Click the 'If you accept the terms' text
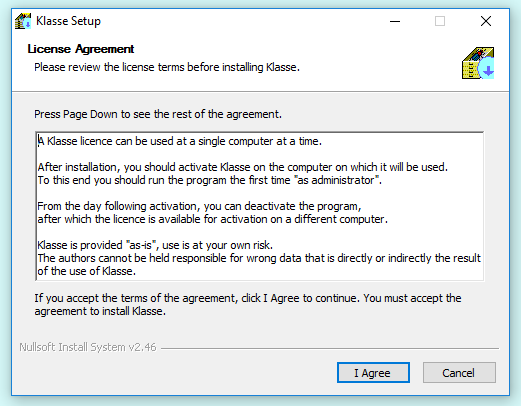The width and height of the screenshot is (521, 406). pos(248,304)
